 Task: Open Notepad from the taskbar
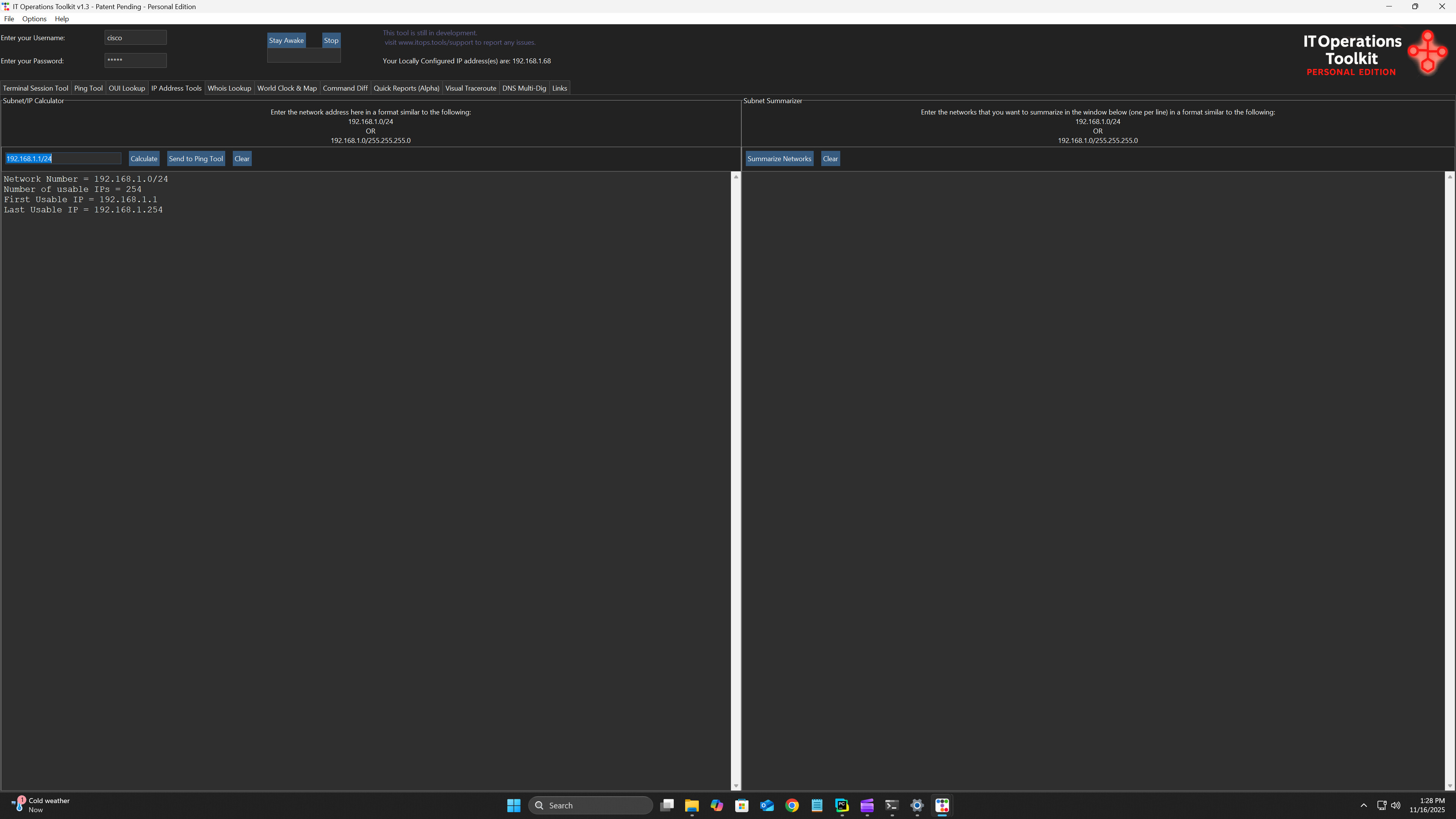[817, 805]
